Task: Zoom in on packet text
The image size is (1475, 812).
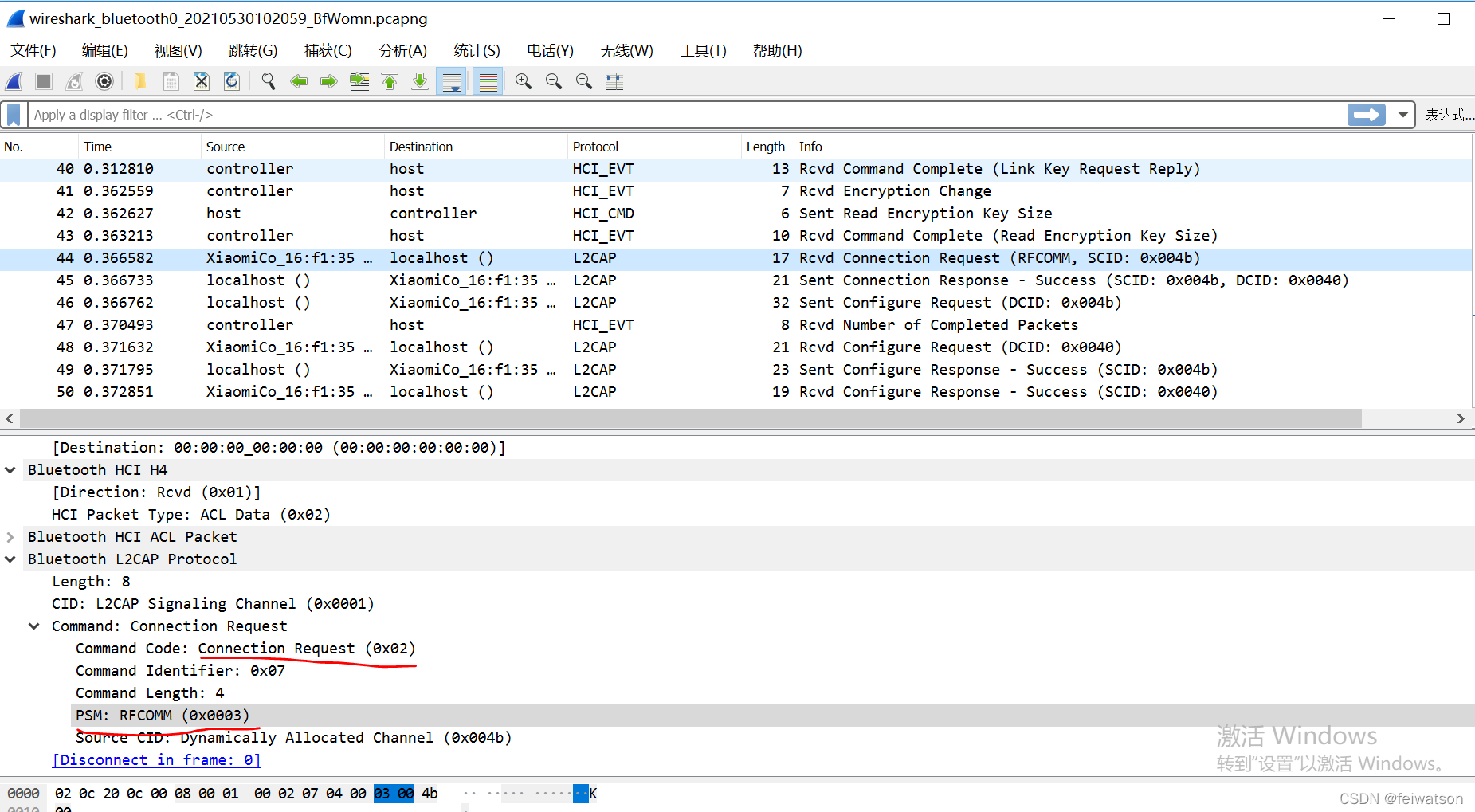Action: (x=524, y=81)
